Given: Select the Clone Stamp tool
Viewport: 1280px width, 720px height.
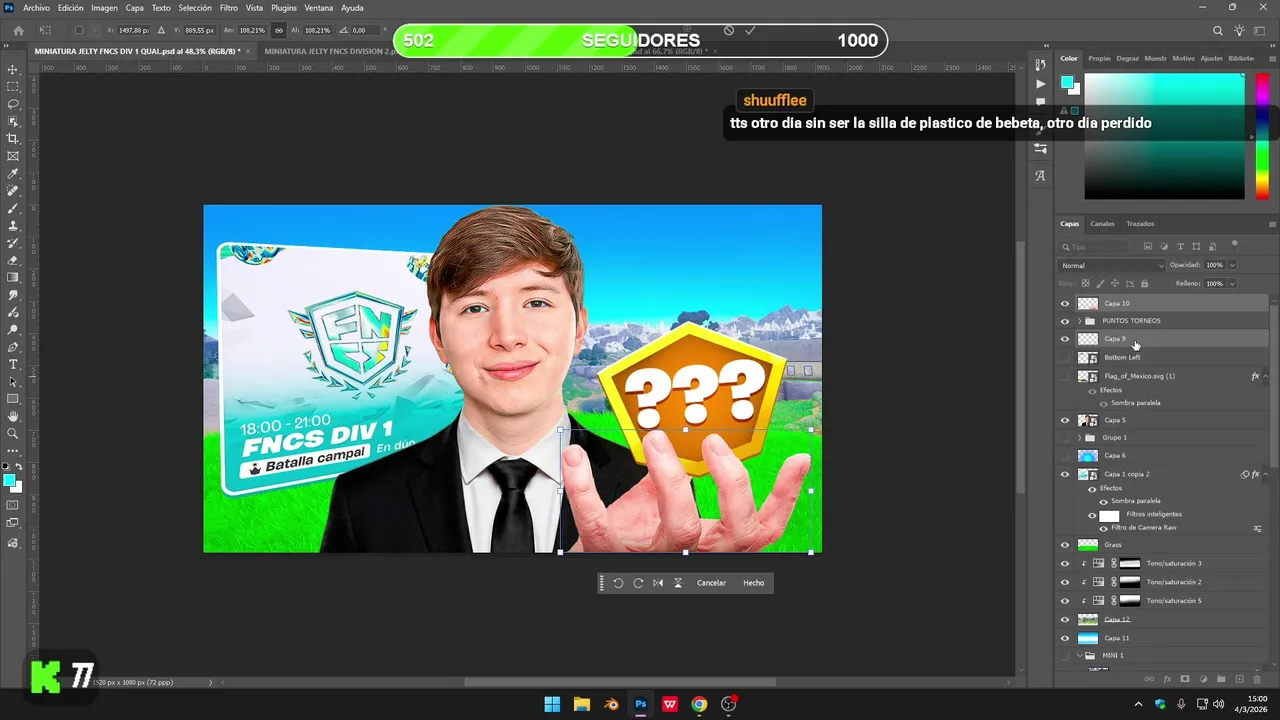Looking at the screenshot, I should pyautogui.click(x=13, y=226).
